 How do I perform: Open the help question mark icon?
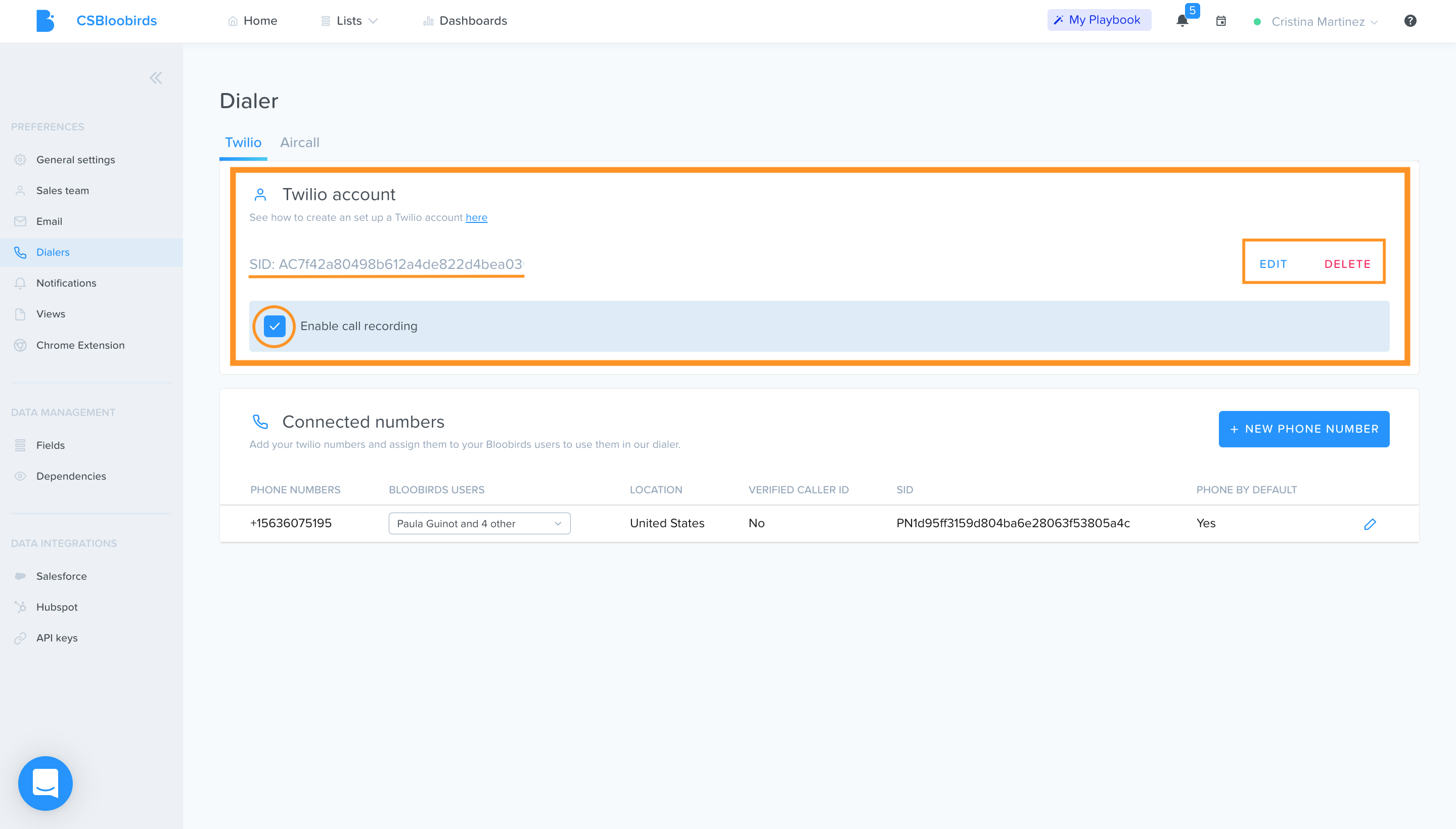click(1410, 21)
